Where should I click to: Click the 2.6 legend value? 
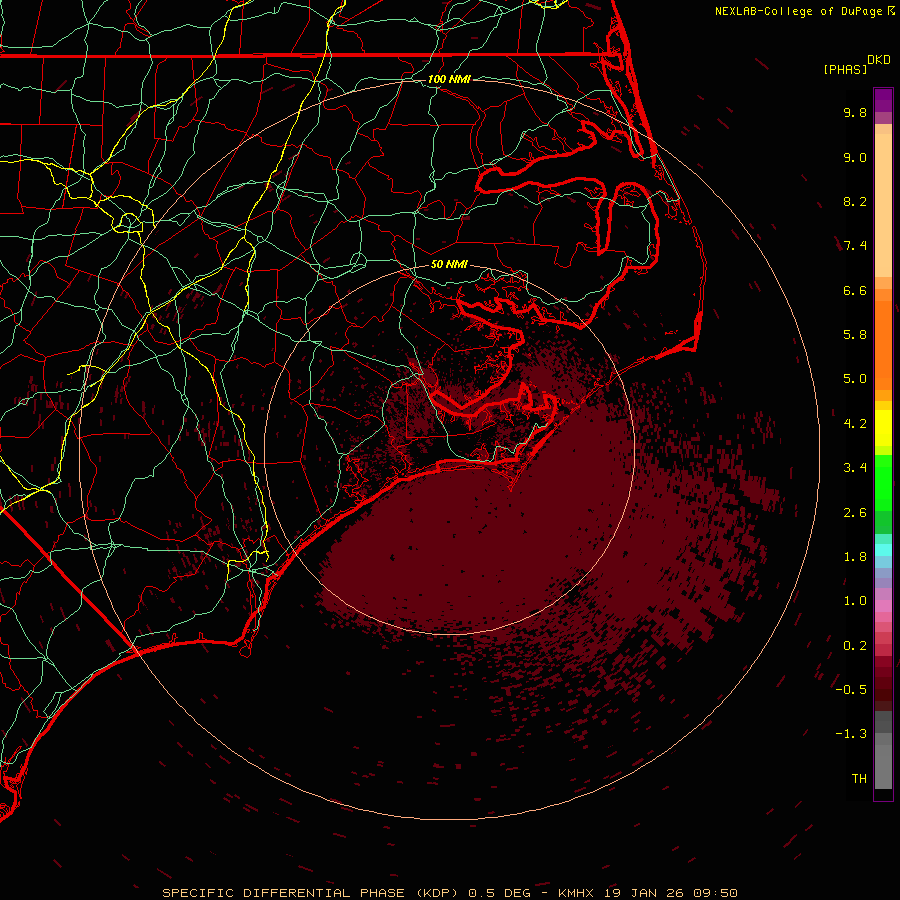855,513
